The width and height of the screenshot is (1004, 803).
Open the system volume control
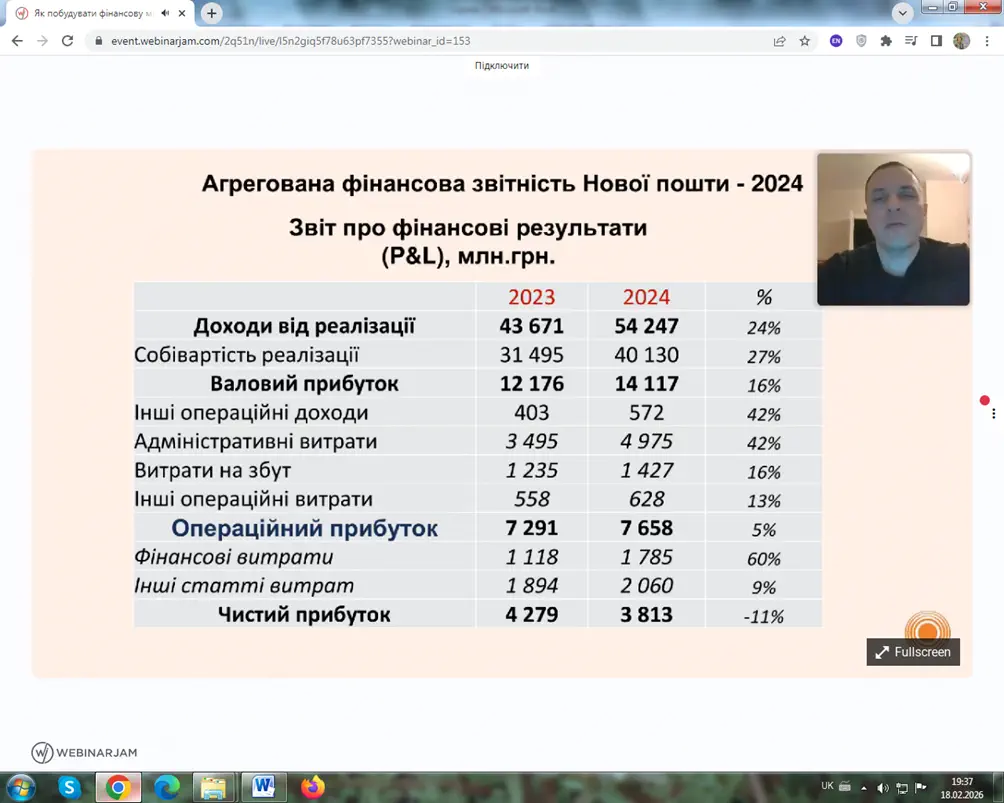[882, 787]
